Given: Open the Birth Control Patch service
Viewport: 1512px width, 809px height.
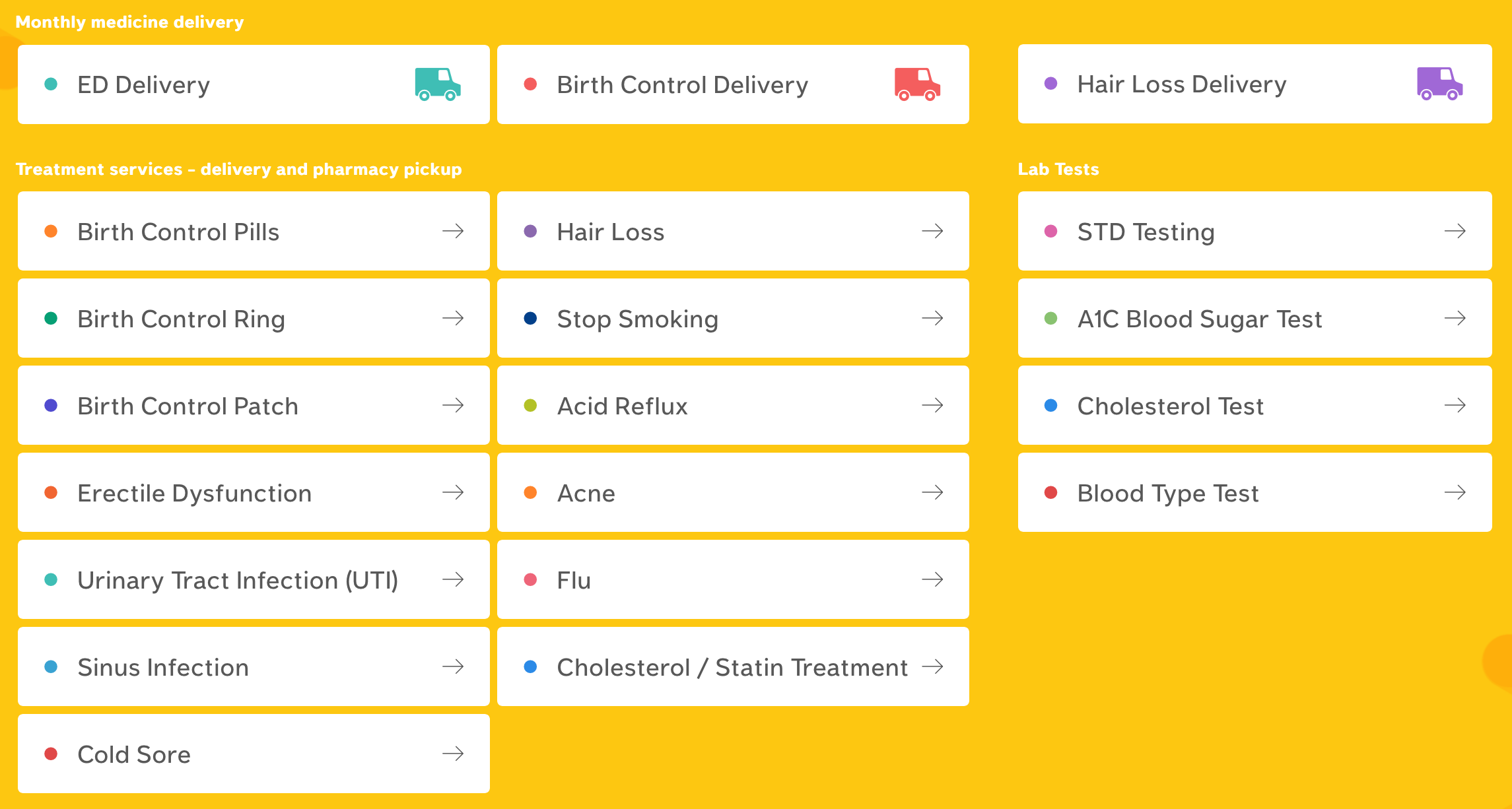Looking at the screenshot, I should [x=254, y=405].
